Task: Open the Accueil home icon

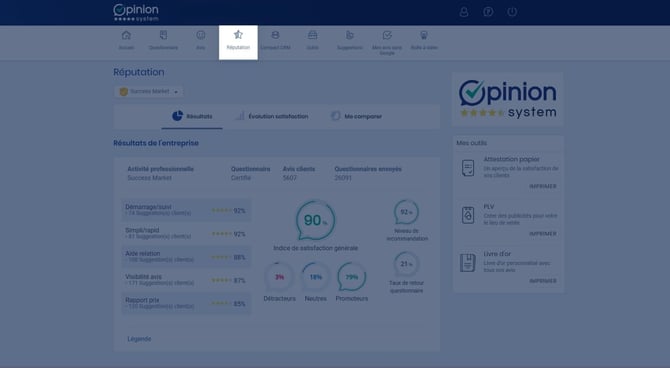Action: click(x=126, y=35)
